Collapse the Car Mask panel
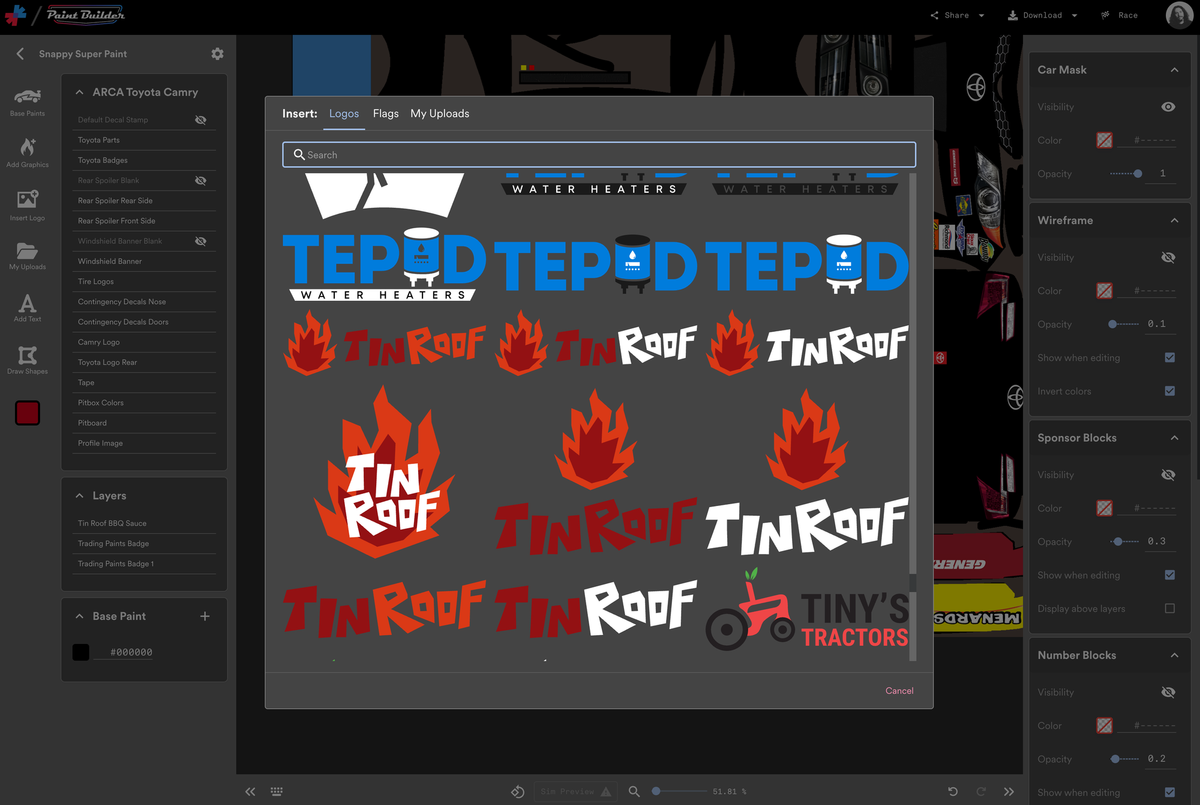Screen dimensions: 1200x805 click(x=1174, y=70)
